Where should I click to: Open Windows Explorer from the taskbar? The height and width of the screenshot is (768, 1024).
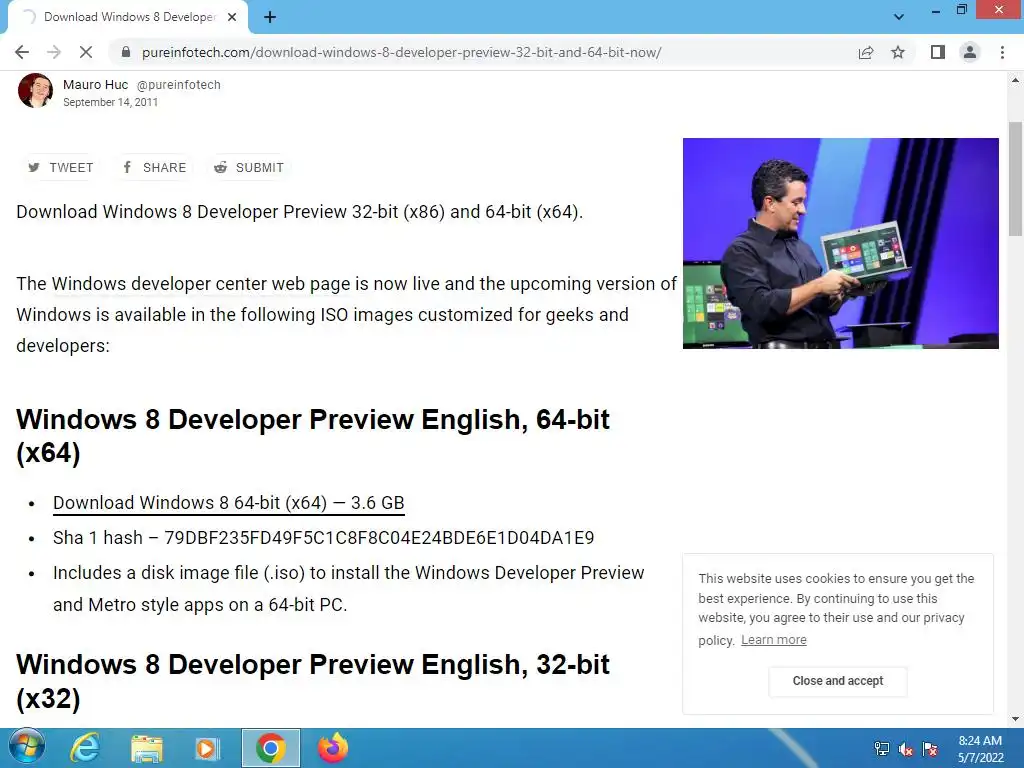[146, 748]
